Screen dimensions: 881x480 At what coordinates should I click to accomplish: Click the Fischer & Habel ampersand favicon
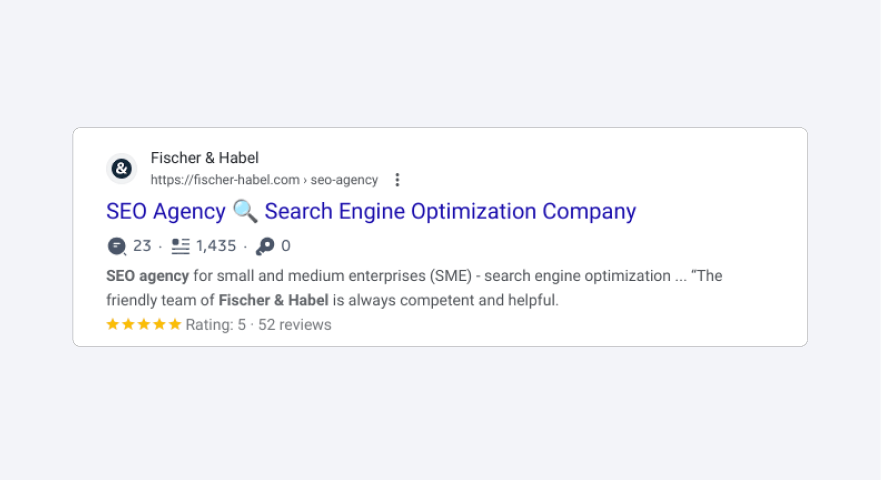121,168
